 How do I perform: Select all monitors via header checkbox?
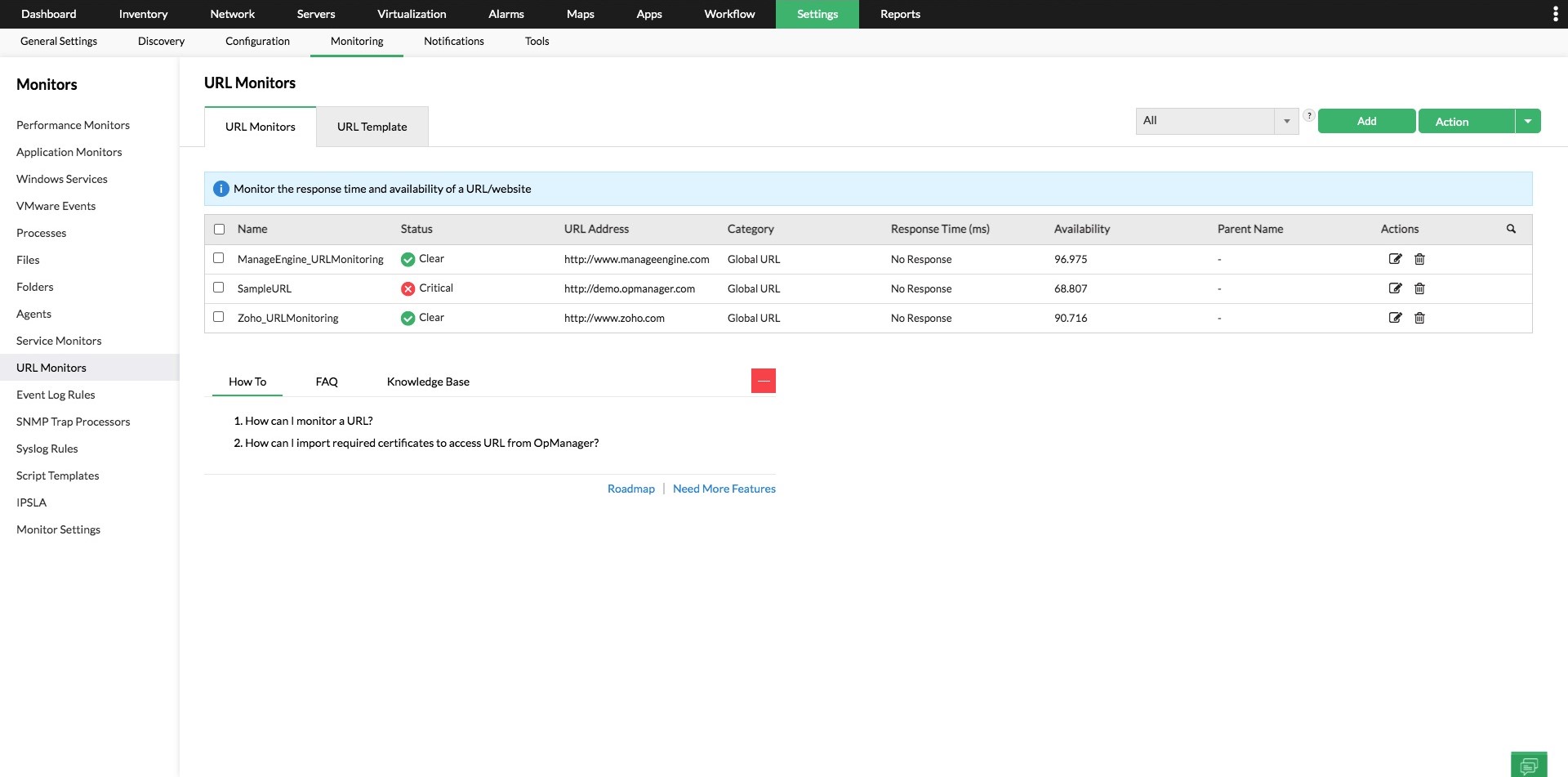click(x=218, y=229)
